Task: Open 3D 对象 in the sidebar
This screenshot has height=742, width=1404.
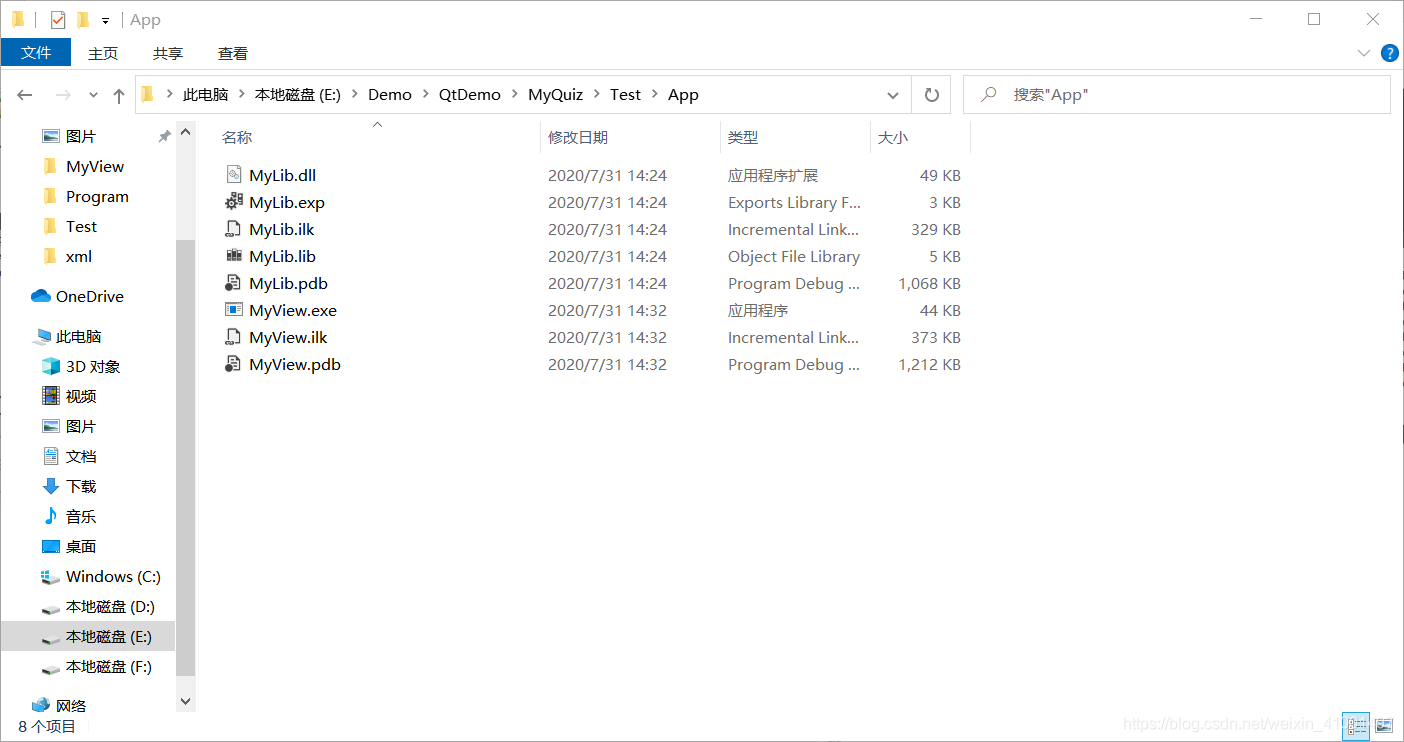Action: [81, 366]
